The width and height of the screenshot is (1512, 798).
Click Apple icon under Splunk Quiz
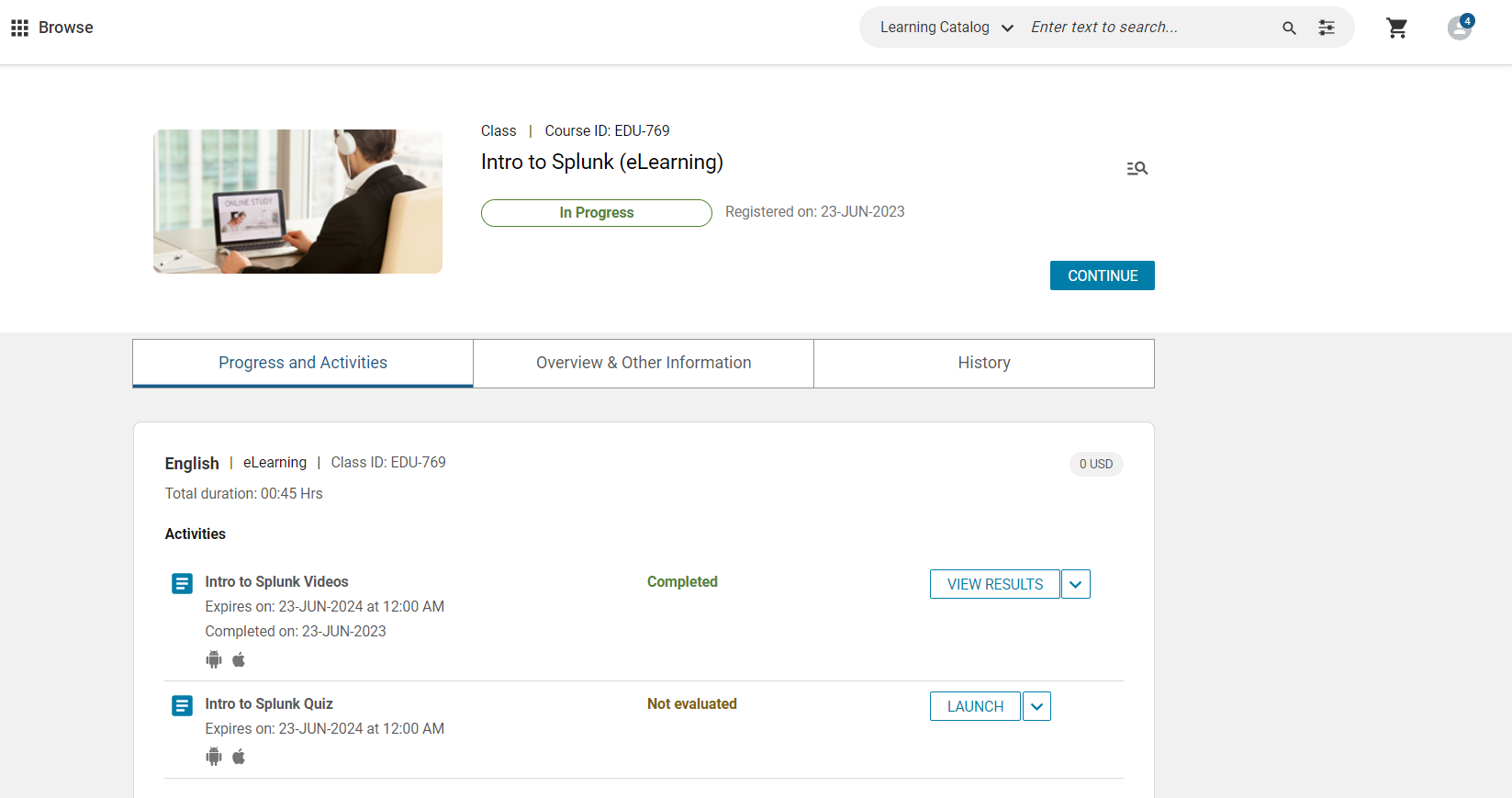tap(239, 757)
